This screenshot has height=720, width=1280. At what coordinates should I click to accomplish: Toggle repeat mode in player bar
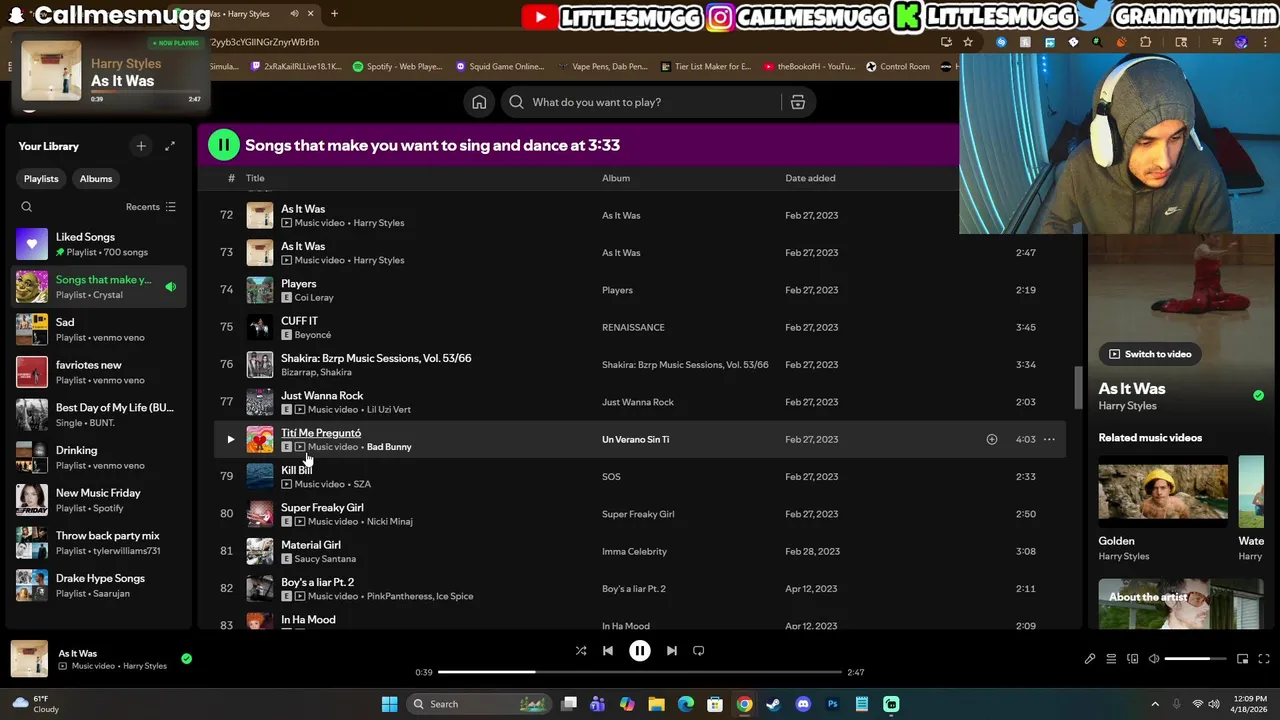pos(699,651)
